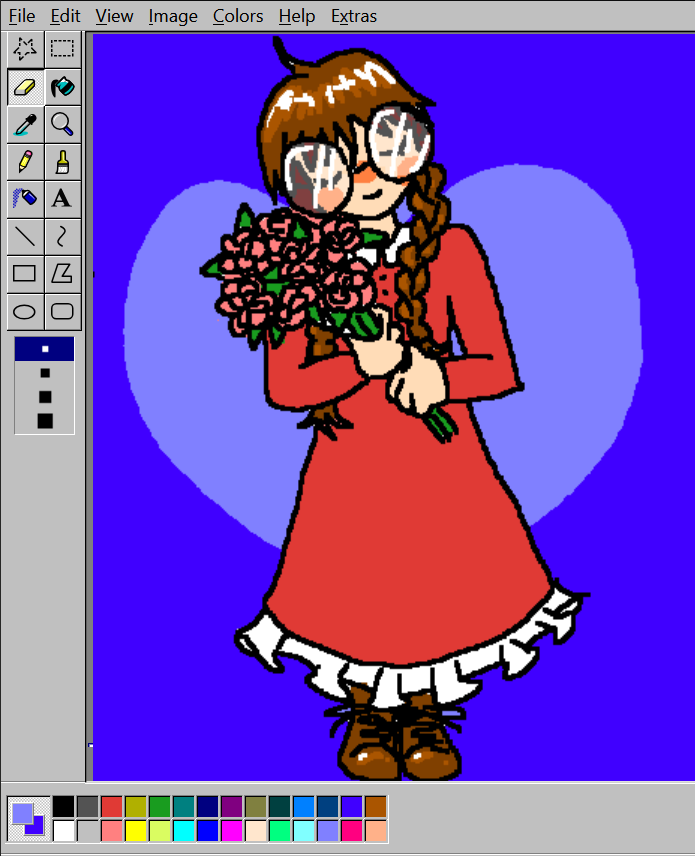The image size is (695, 856).
Task: Select the rectangular Select tool
Action: (x=62, y=49)
